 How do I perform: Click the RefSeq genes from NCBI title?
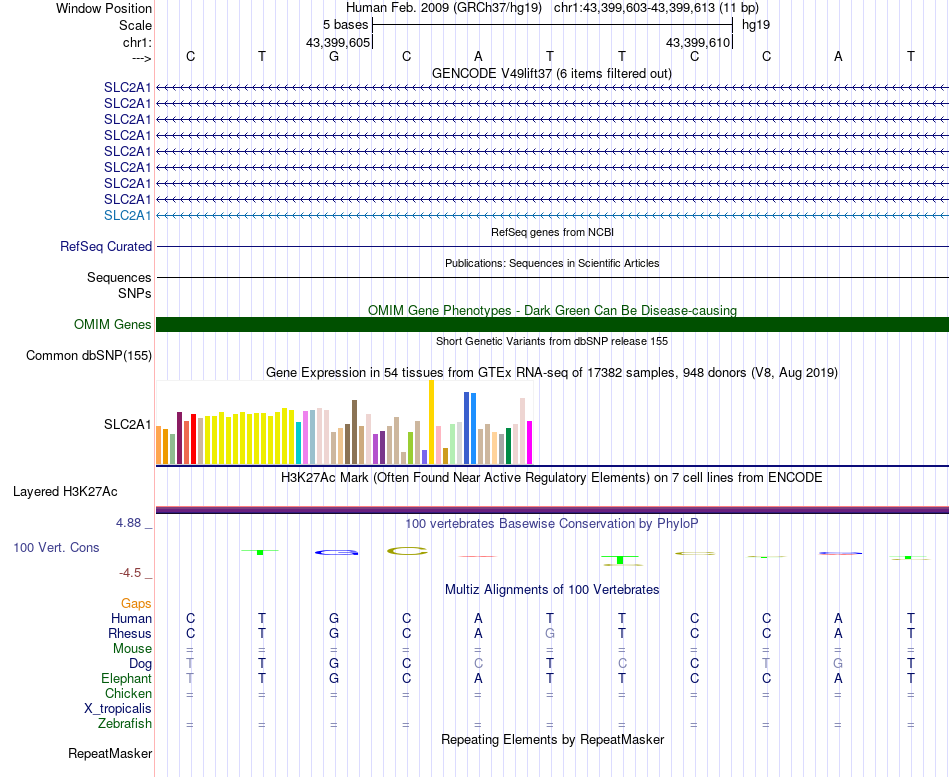click(x=552, y=232)
